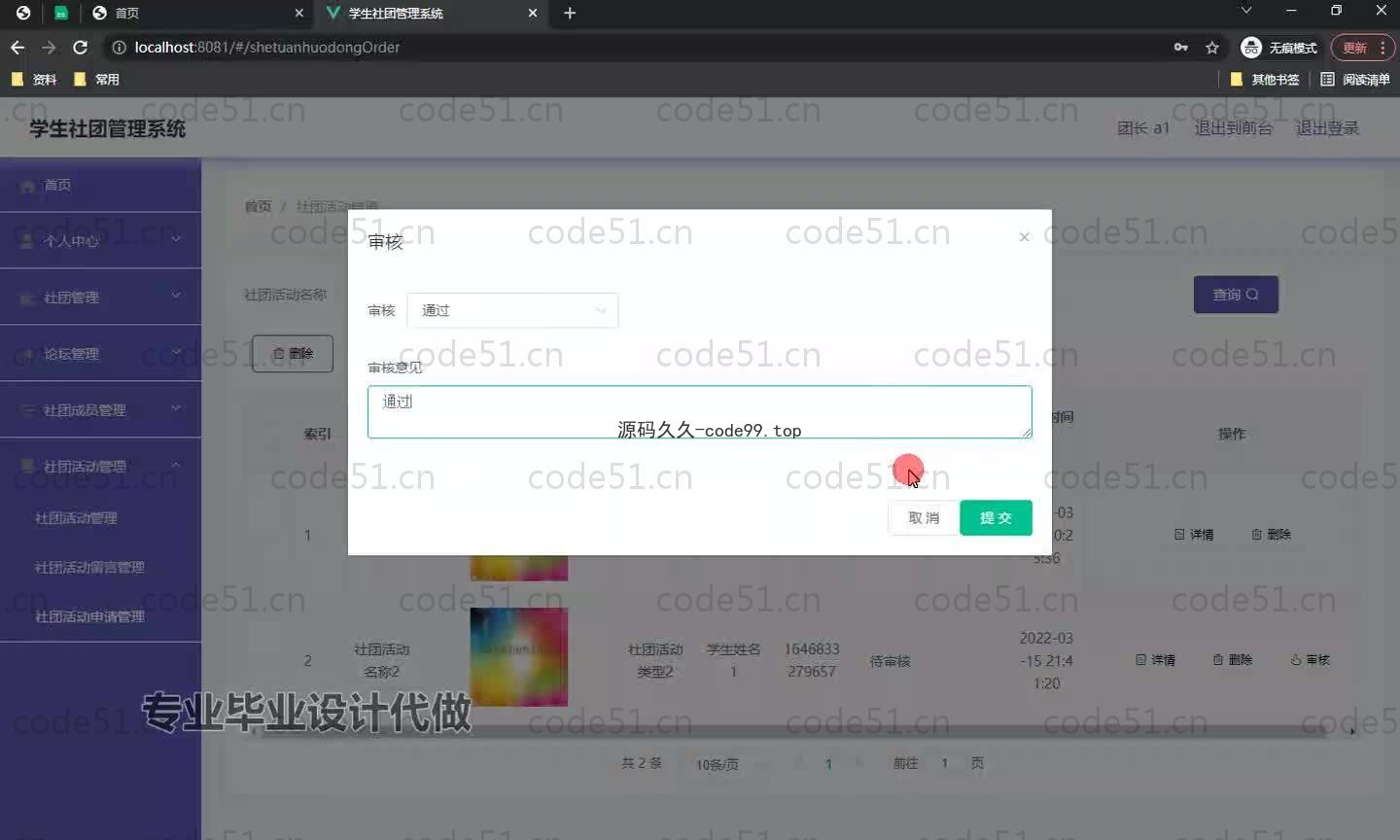
Task: Click the 前往 page number input
Action: click(x=944, y=763)
